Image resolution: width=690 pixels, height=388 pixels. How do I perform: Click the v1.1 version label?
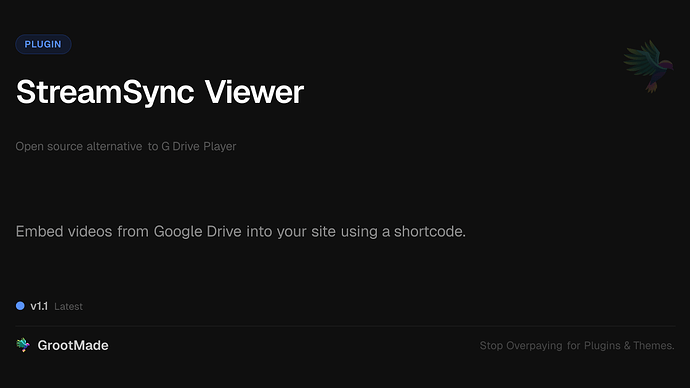(39, 306)
